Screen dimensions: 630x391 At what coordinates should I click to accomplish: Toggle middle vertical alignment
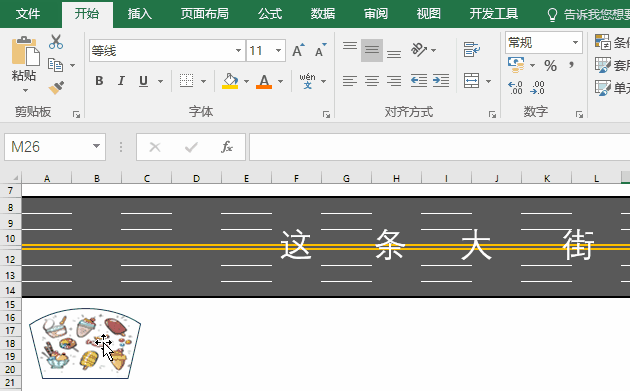(x=372, y=50)
